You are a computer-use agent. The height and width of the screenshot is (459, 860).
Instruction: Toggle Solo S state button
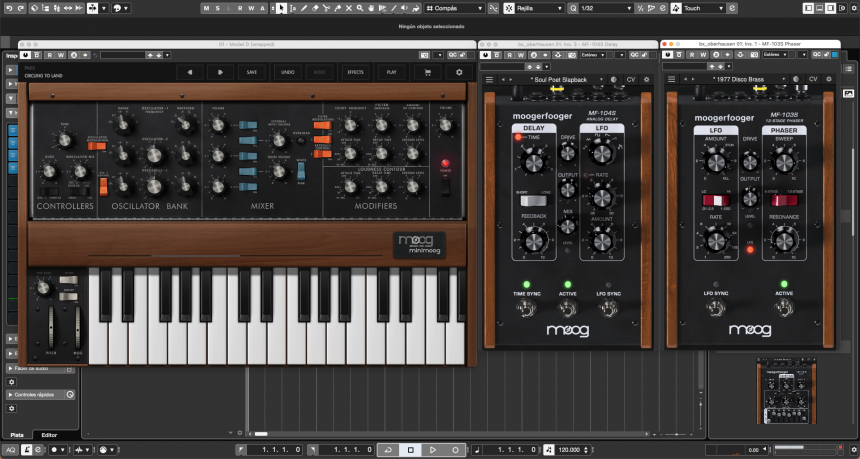[218, 8]
